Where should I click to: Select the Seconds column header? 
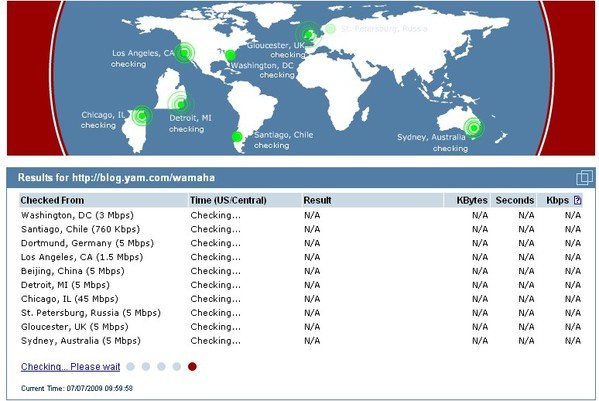click(x=514, y=200)
